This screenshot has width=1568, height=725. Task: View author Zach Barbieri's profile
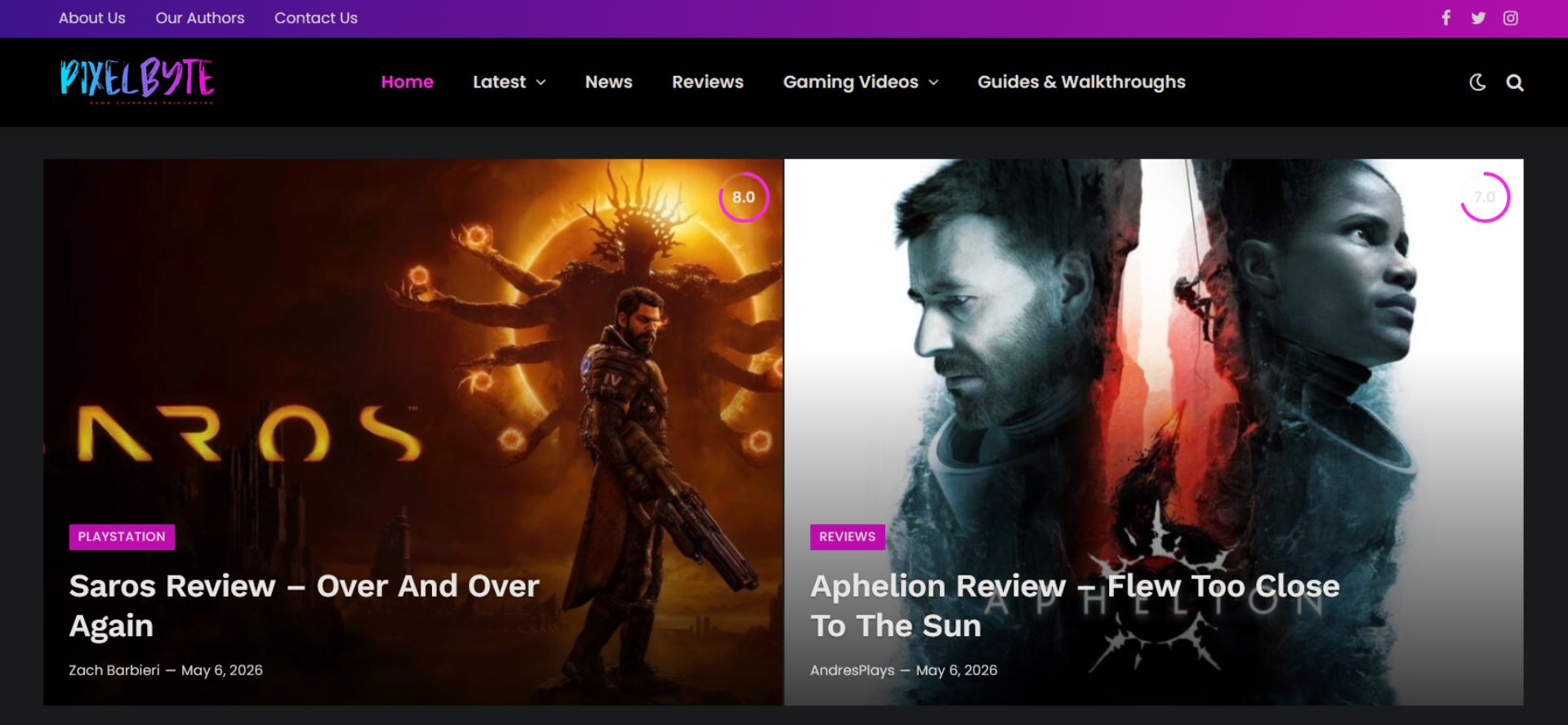click(x=114, y=670)
